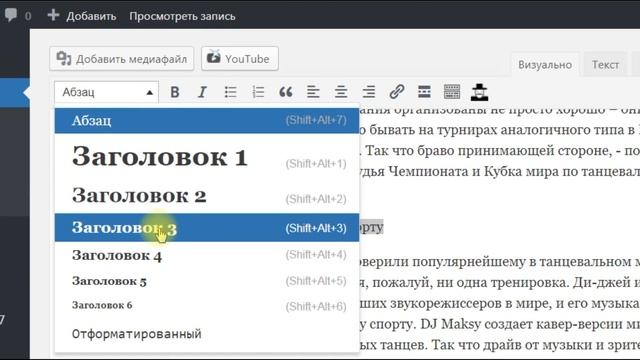This screenshot has width=640, height=360.
Task: Click the paragraph line mentioning DJ Maksy
Action: (500, 324)
